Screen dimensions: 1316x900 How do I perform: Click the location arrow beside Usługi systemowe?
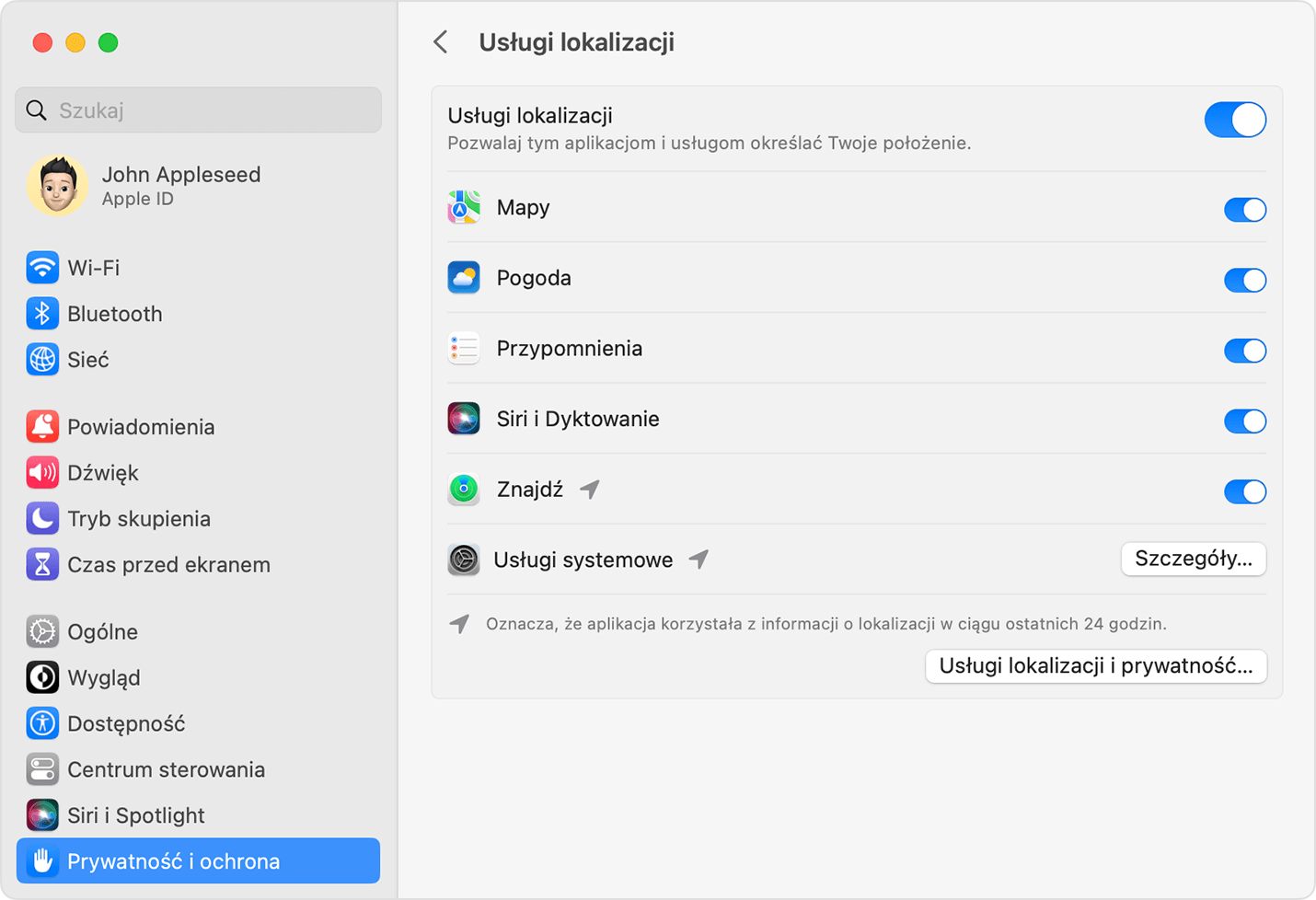click(699, 560)
